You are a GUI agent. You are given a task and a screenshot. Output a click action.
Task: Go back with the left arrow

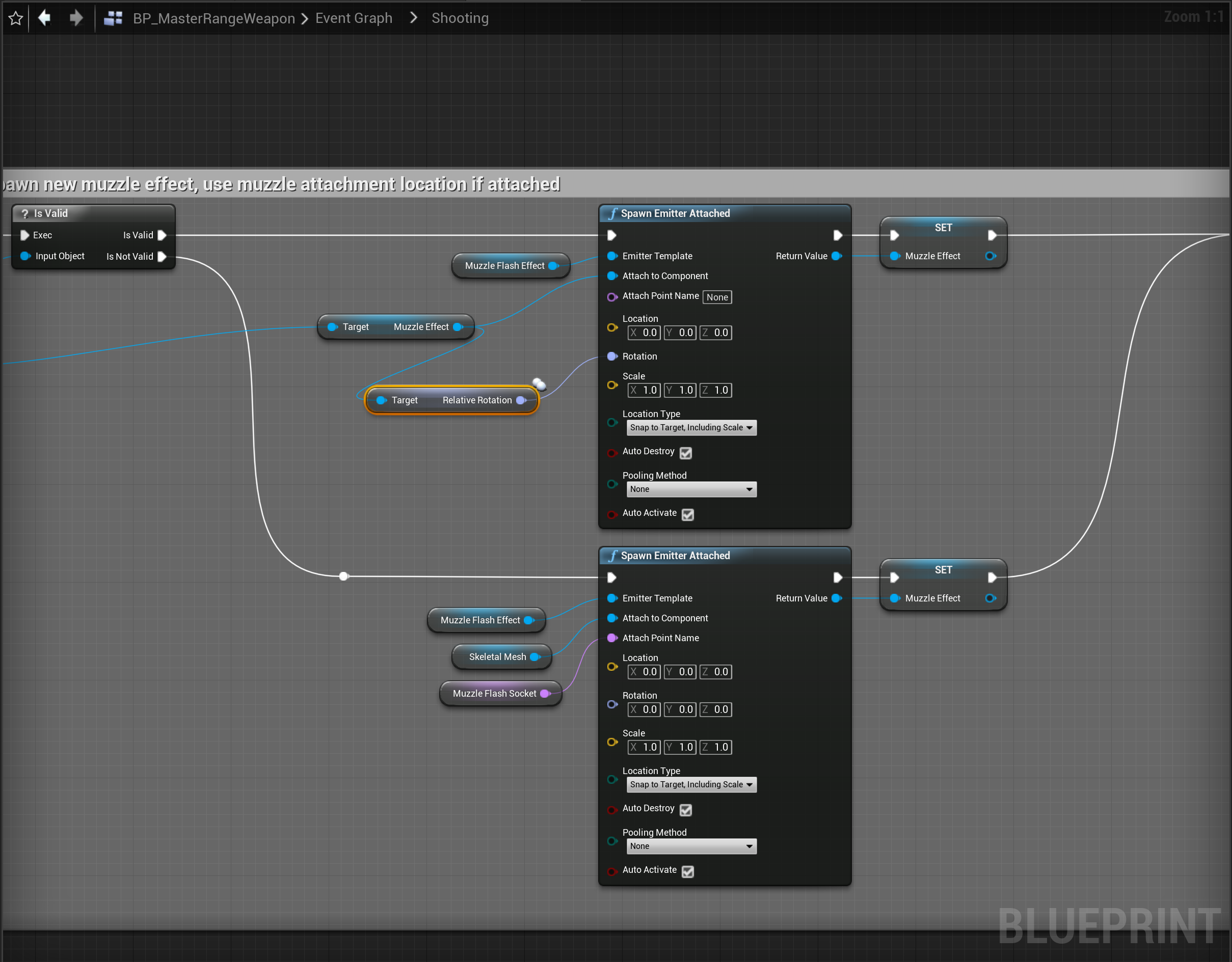tap(44, 18)
